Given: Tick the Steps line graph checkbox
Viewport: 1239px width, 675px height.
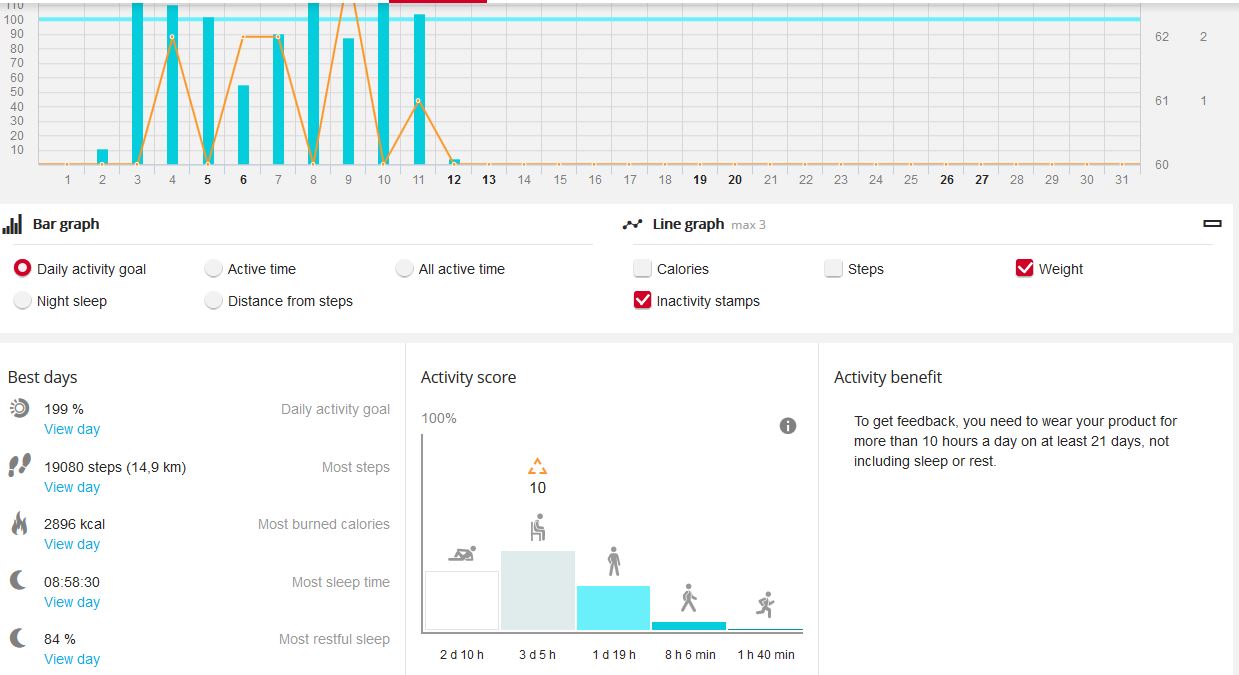Looking at the screenshot, I should [833, 269].
